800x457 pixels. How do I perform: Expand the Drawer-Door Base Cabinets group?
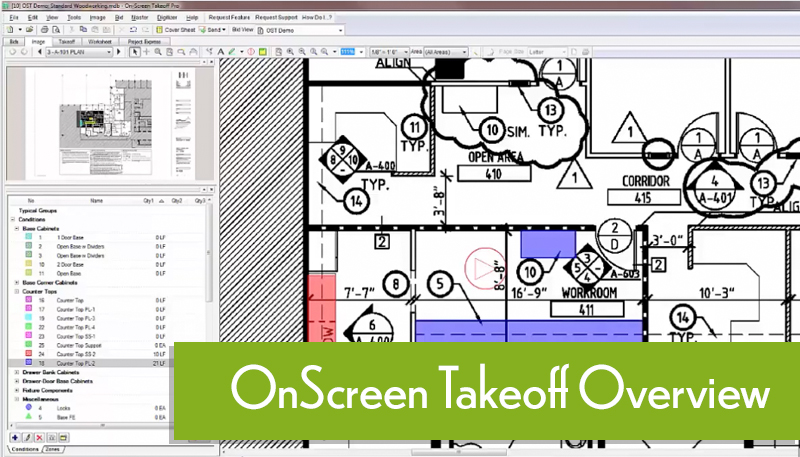pos(17,381)
